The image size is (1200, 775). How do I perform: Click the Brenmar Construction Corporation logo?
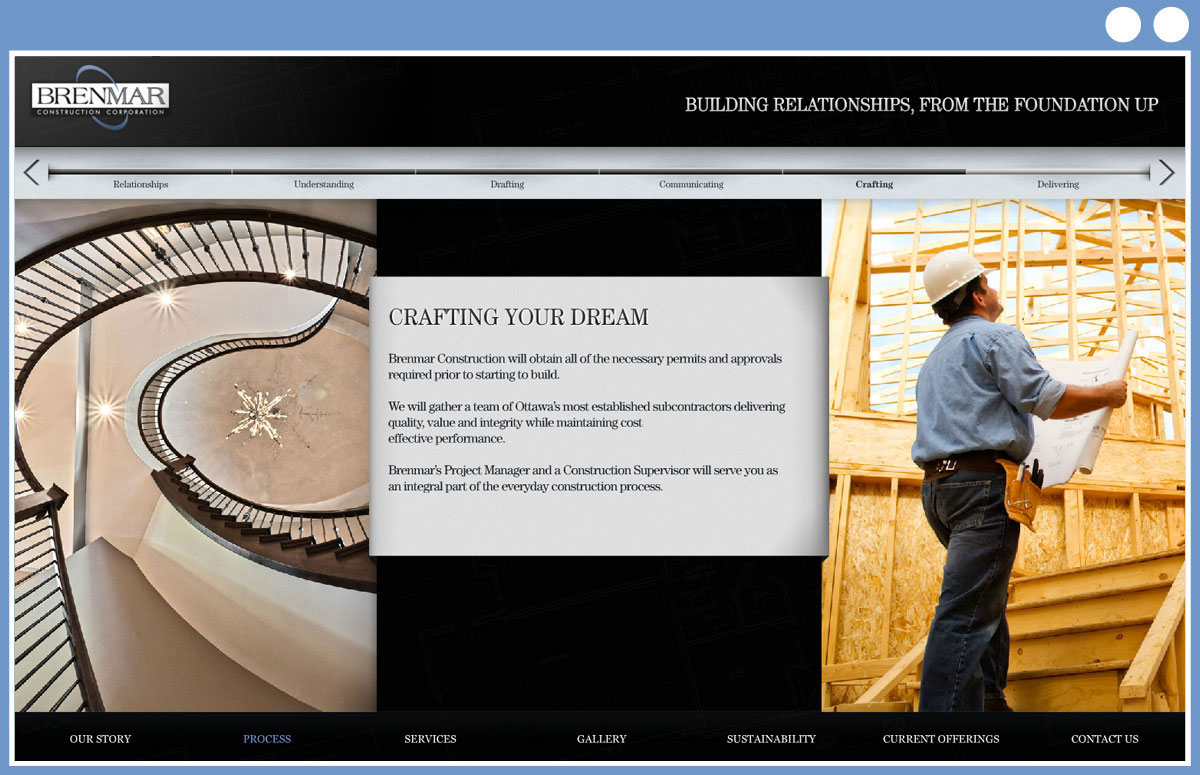[100, 99]
